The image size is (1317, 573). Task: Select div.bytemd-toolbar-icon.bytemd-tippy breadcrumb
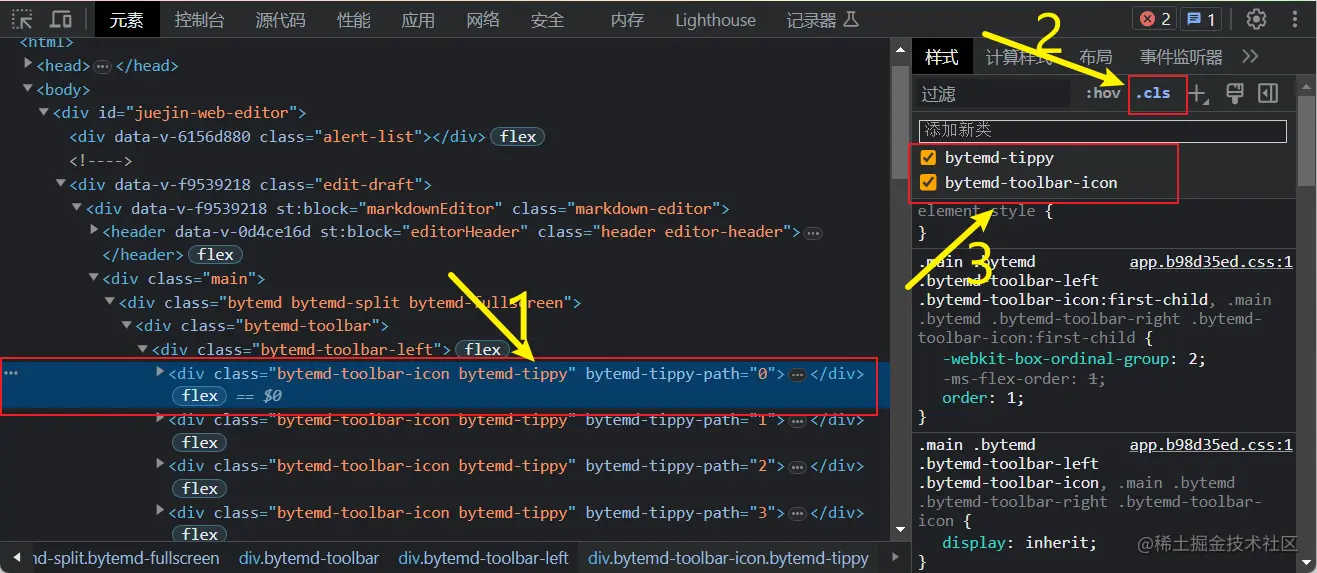[728, 558]
